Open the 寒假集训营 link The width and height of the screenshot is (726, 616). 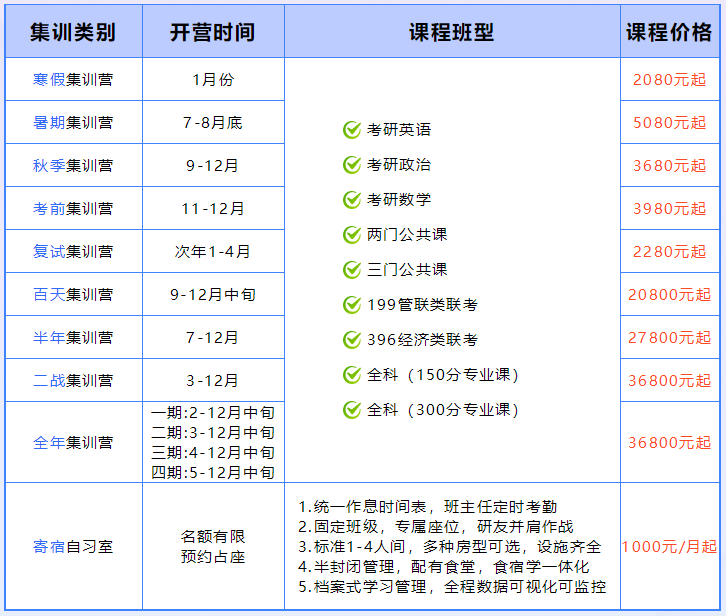[73, 80]
